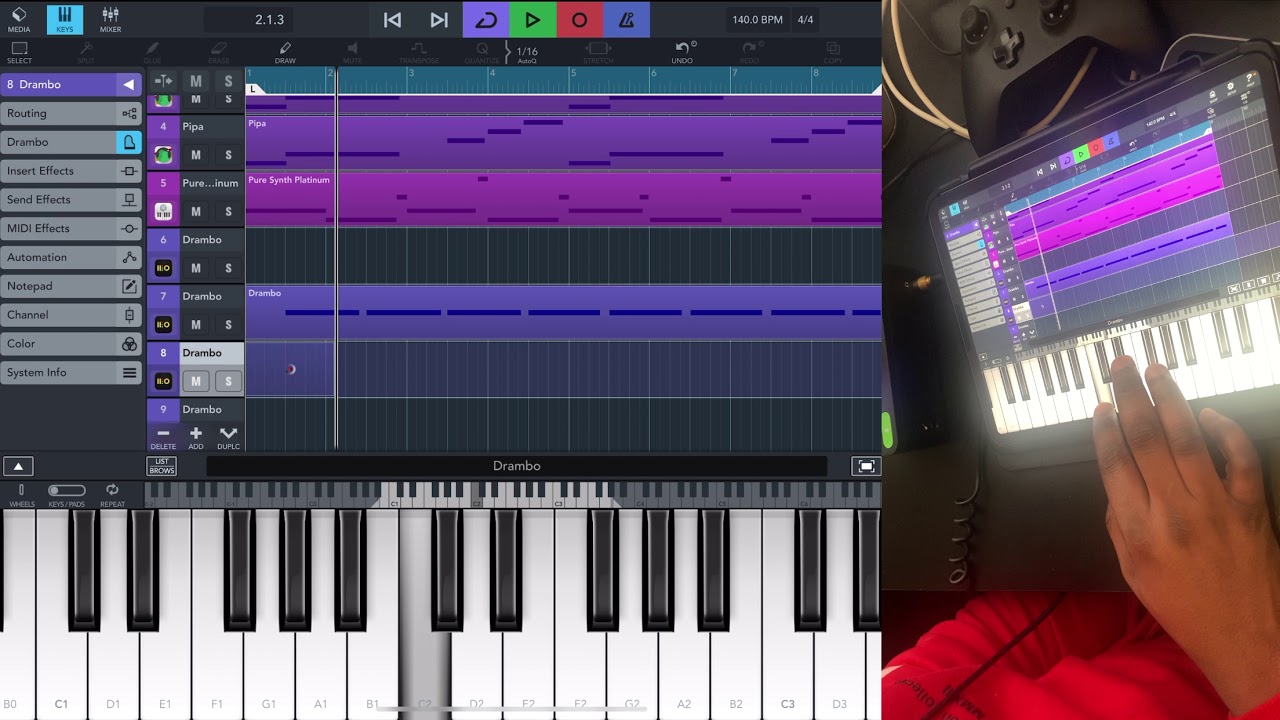Skip forward with the next locator button
The width and height of the screenshot is (1280, 720).
pos(439,20)
